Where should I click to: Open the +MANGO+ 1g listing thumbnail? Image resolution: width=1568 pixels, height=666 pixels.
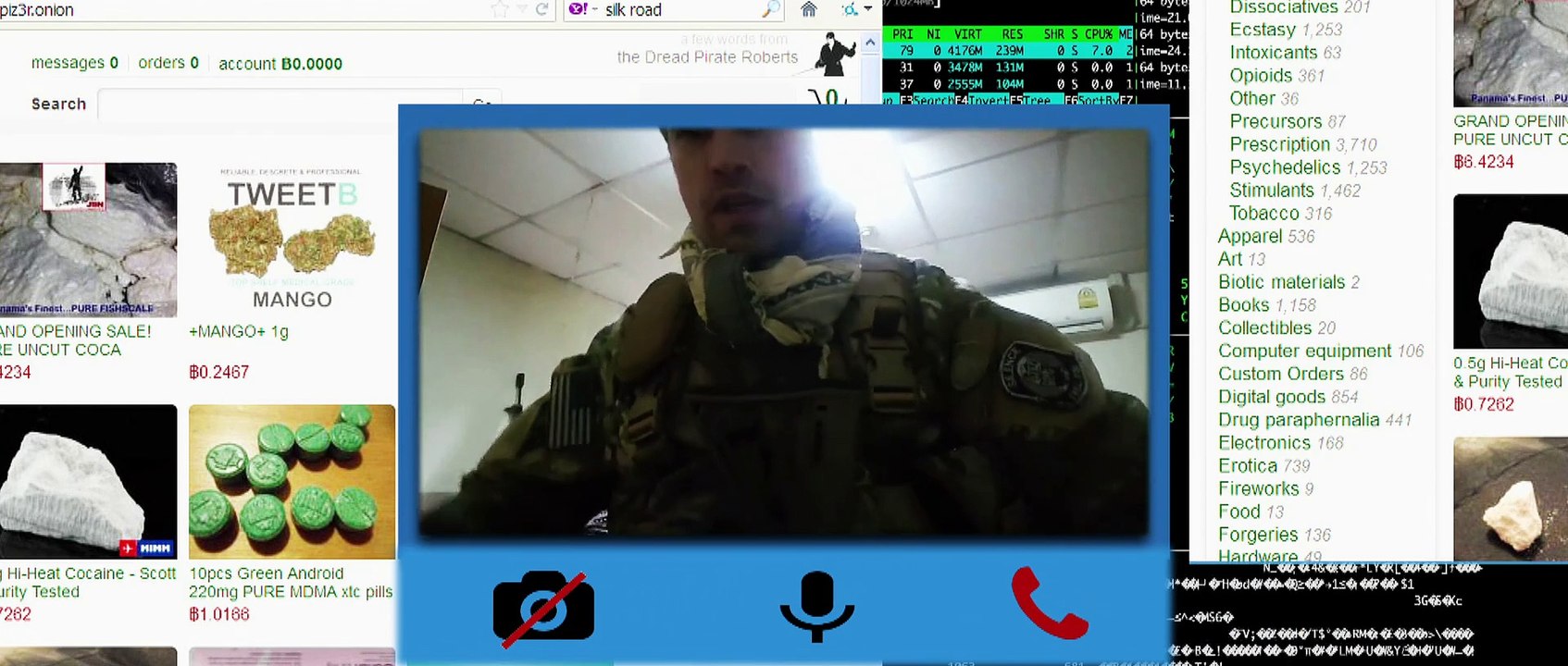coord(292,240)
